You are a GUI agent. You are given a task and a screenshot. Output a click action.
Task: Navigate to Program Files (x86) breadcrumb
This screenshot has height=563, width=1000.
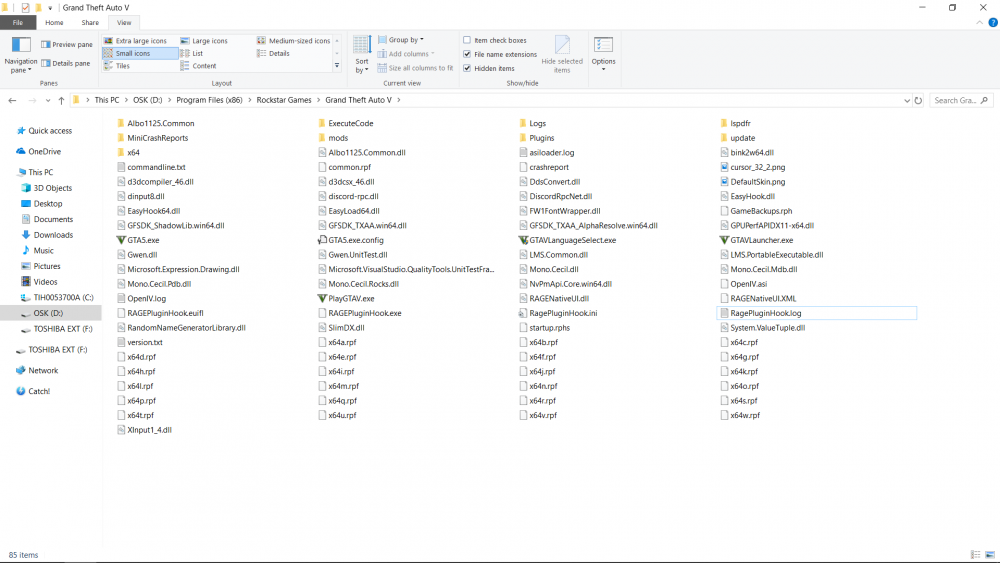click(209, 100)
